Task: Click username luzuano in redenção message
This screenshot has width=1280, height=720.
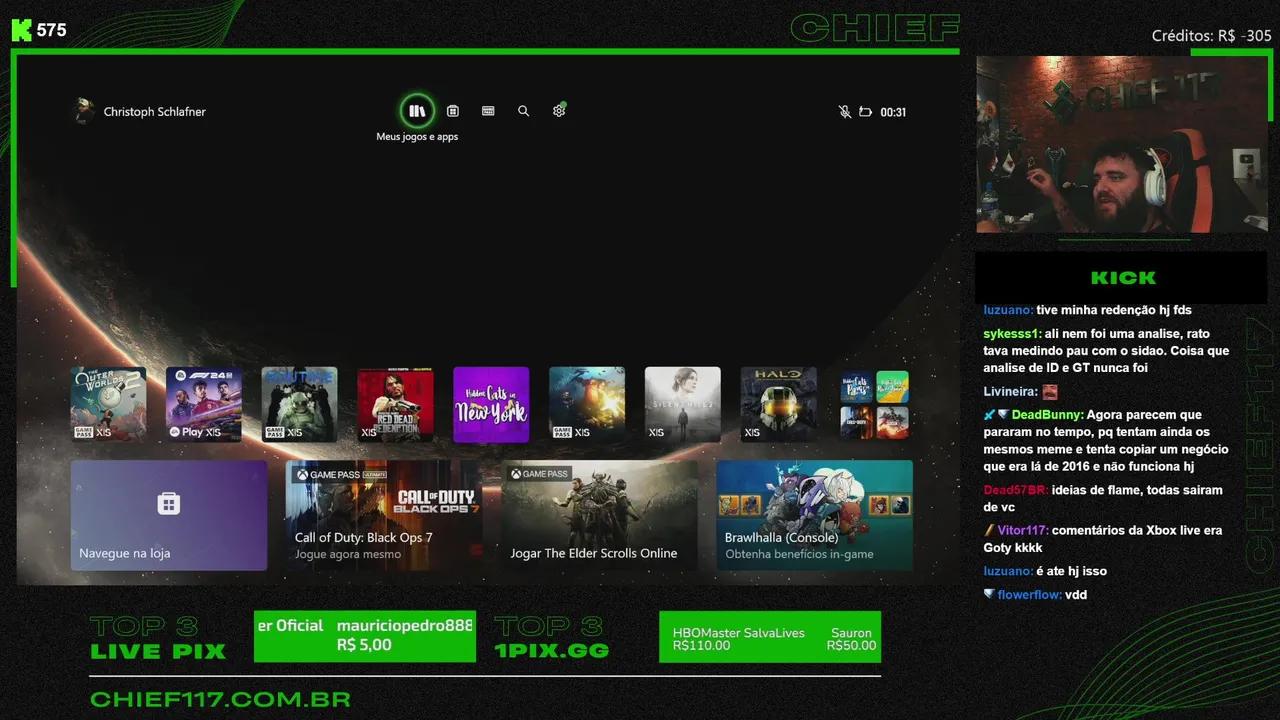Action: [x=1008, y=310]
